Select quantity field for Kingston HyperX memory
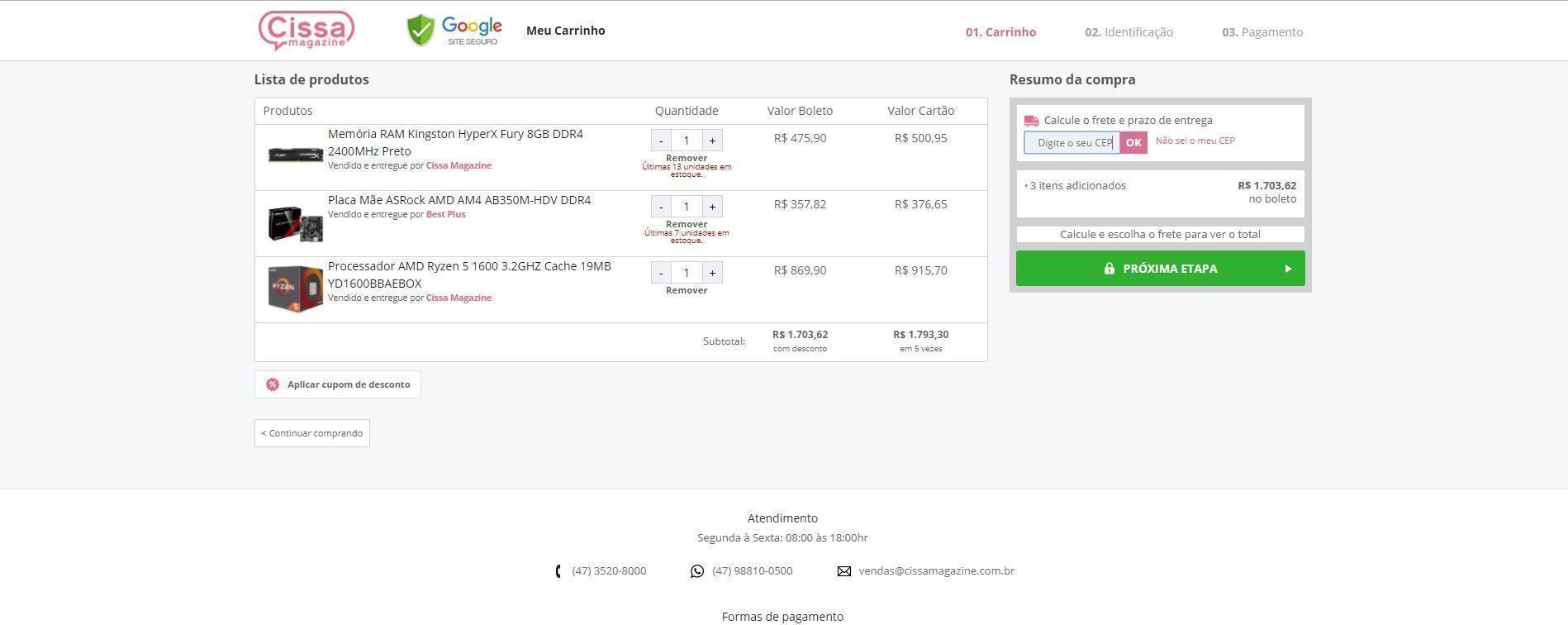 pos(687,141)
